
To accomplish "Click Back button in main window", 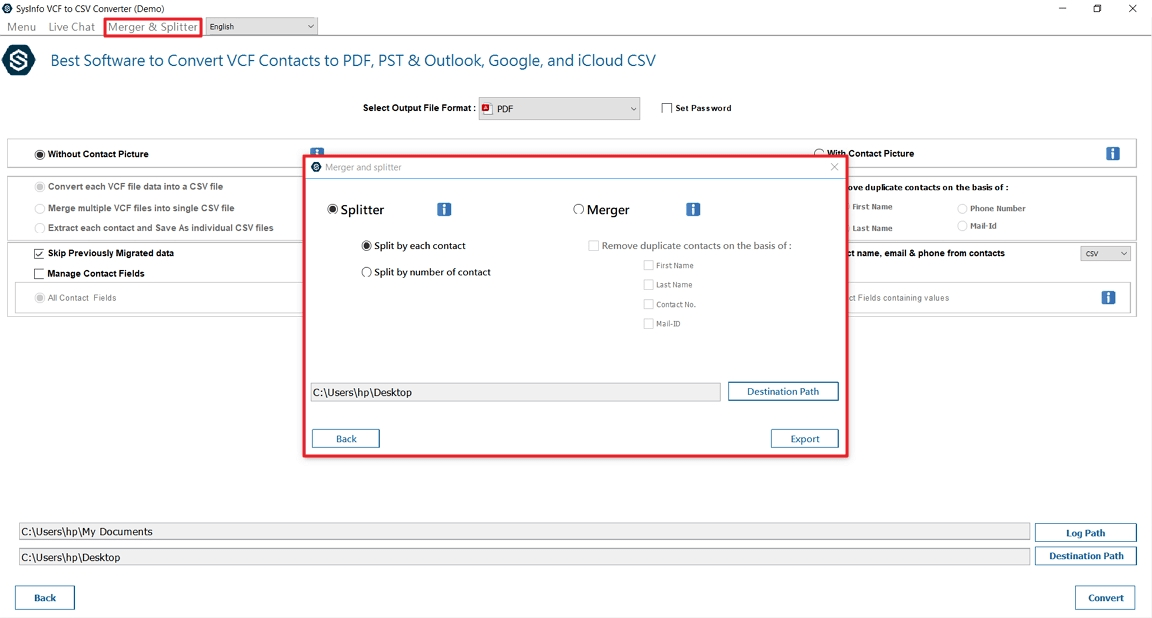I will (45, 597).
